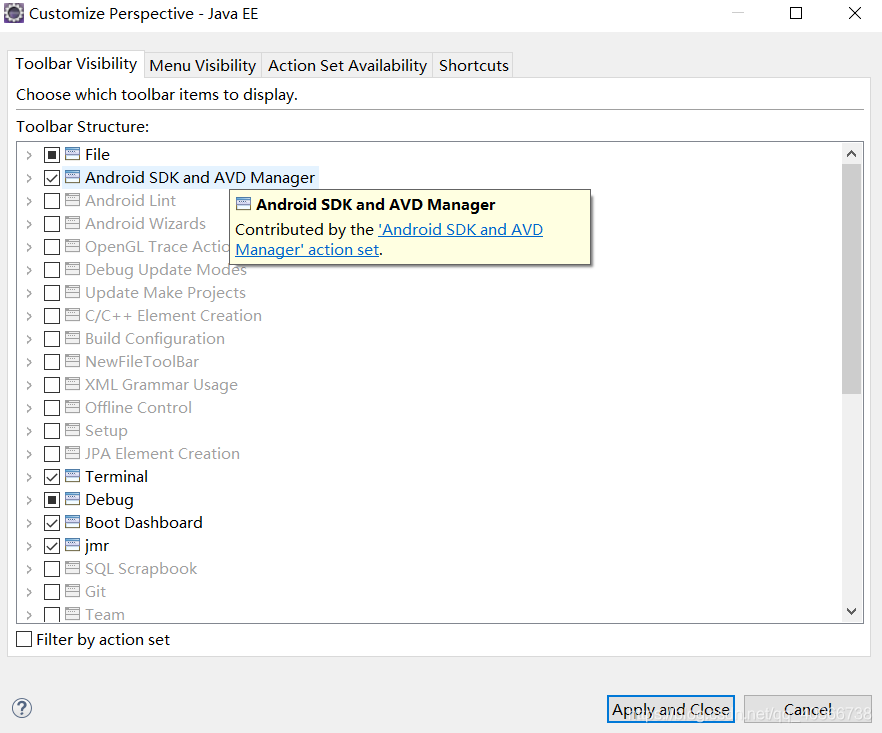This screenshot has height=733, width=882.
Task: Select the JPA Element Creation row
Action: pyautogui.click(x=162, y=453)
